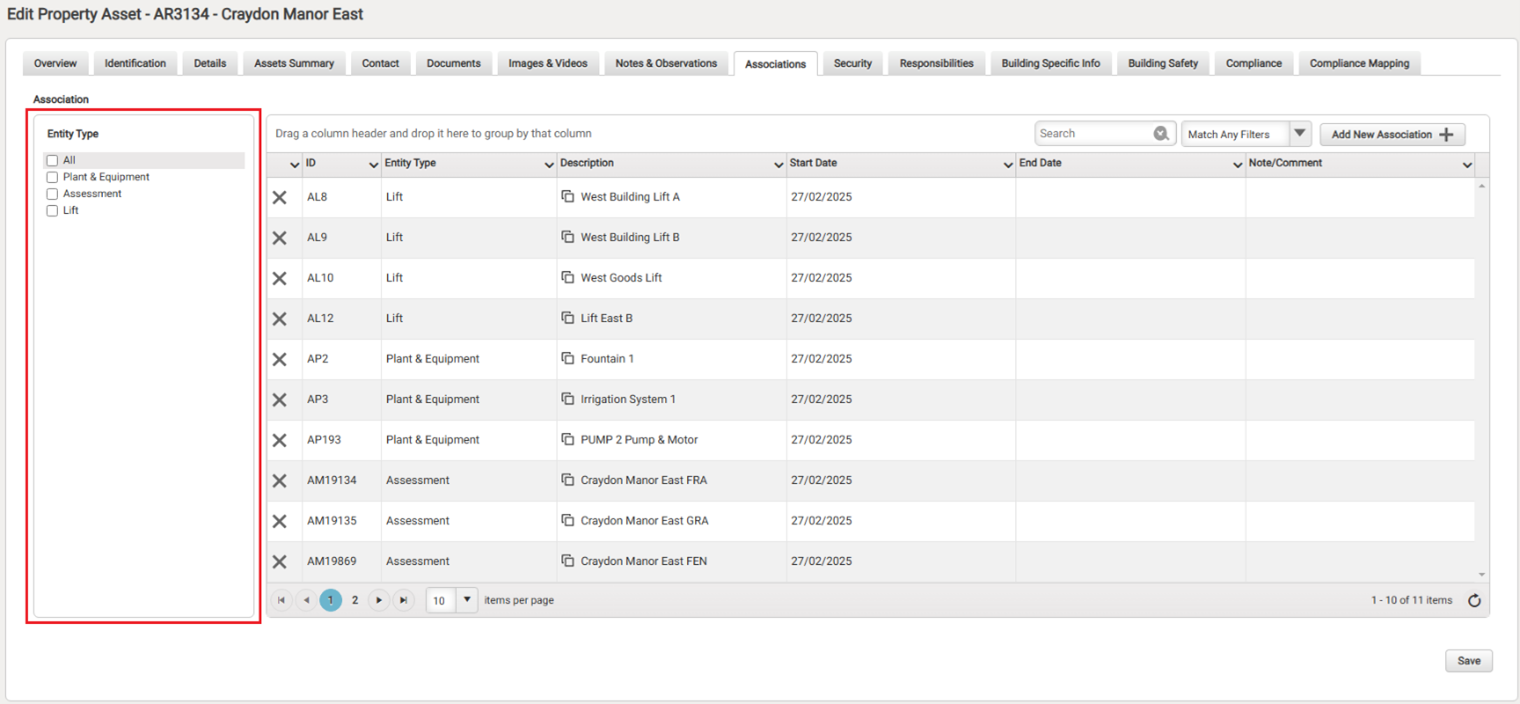Delete the AM19869 FEN assessment row
This screenshot has height=704, width=1520.
coord(280,562)
